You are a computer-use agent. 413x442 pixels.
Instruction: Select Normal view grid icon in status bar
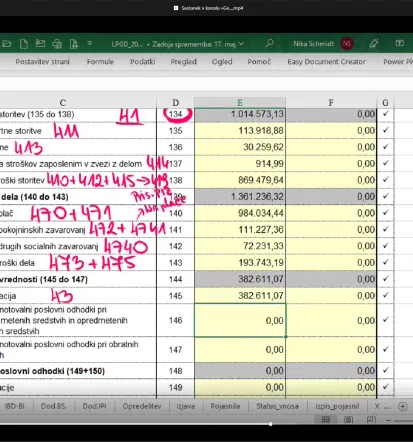(x=326, y=420)
